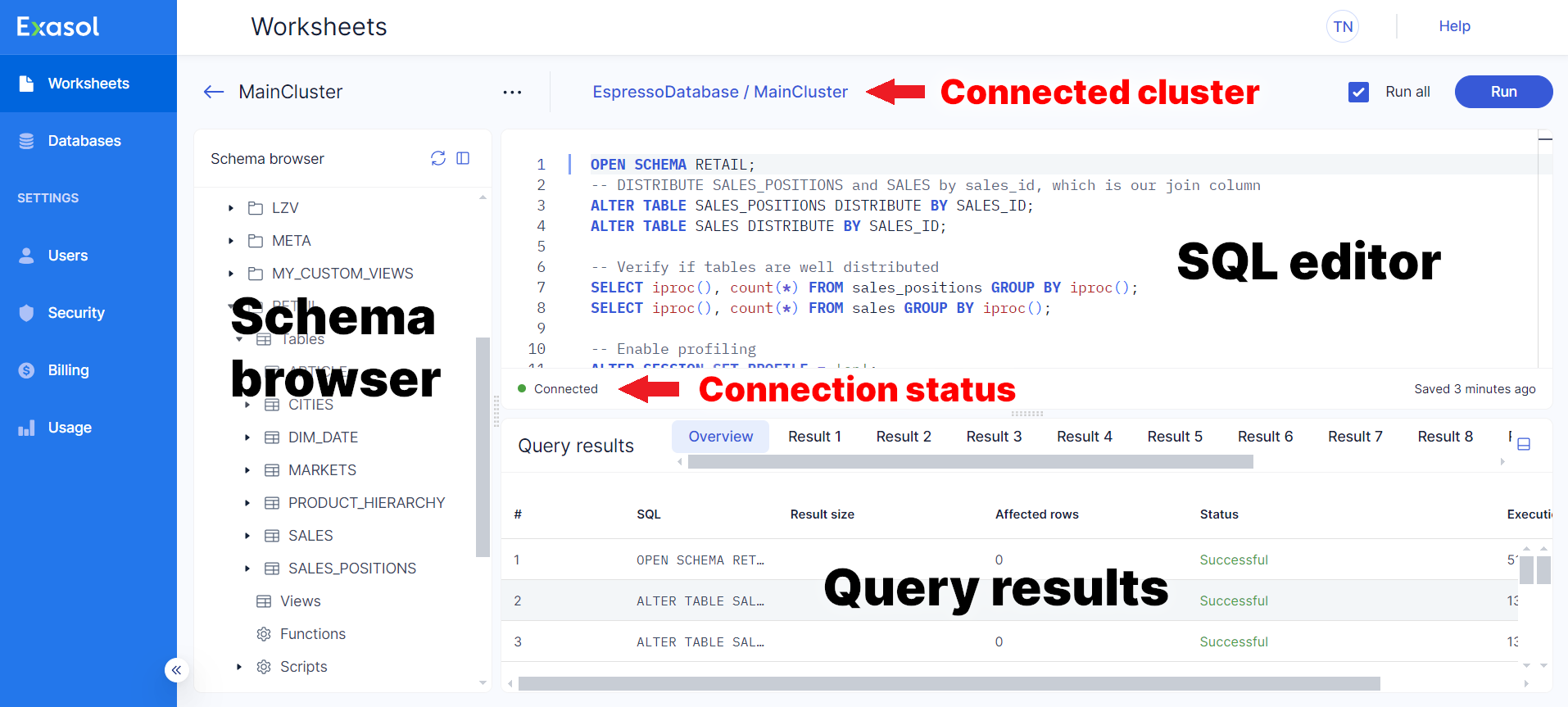The width and height of the screenshot is (1568, 707).
Task: Expand the LZV schema folder
Action: pyautogui.click(x=231, y=208)
